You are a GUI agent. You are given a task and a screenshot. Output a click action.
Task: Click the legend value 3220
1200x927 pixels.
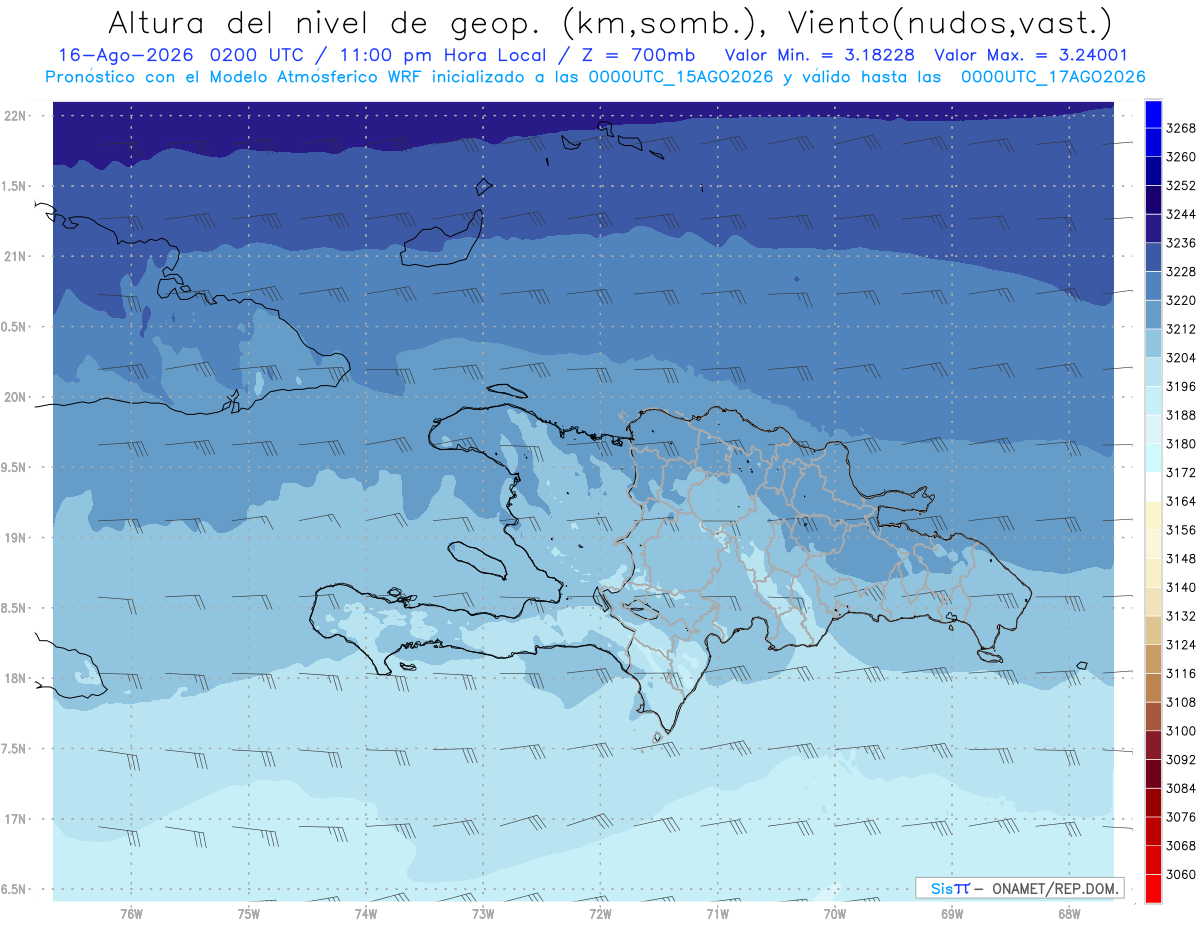pos(1181,300)
